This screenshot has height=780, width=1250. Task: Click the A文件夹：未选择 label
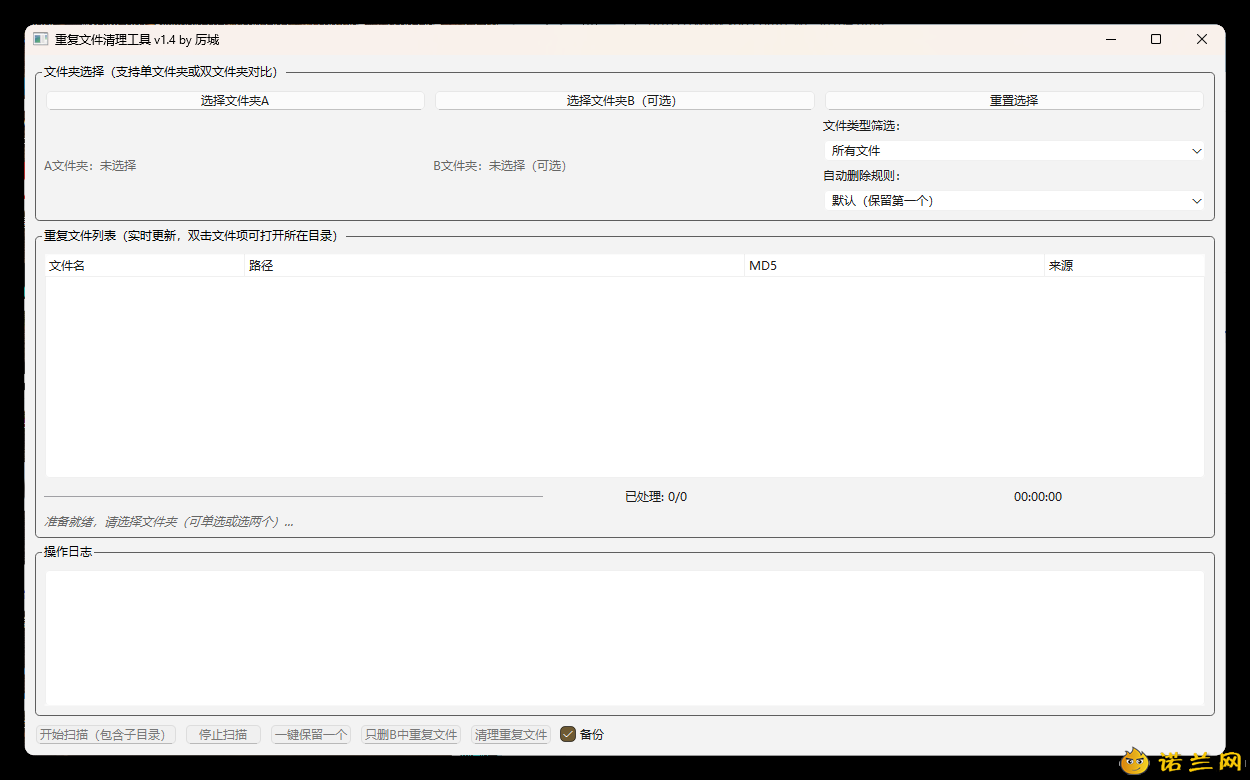click(x=90, y=166)
